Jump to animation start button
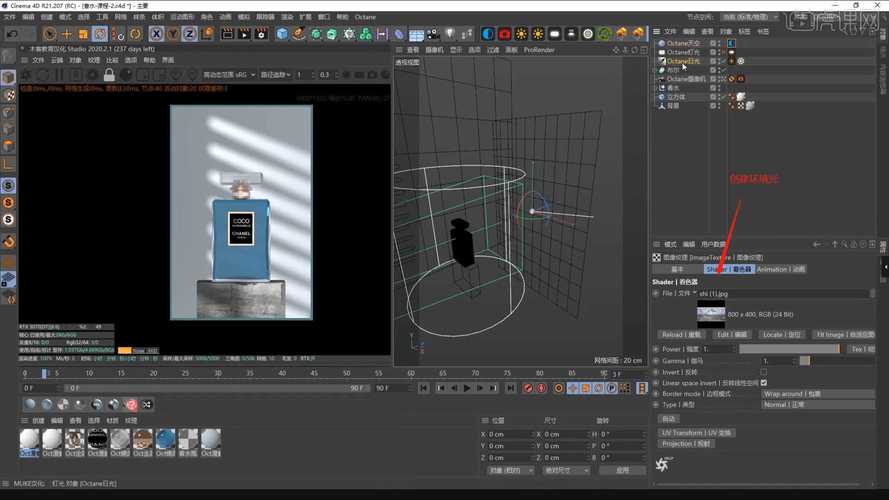889x500 pixels. (x=424, y=388)
